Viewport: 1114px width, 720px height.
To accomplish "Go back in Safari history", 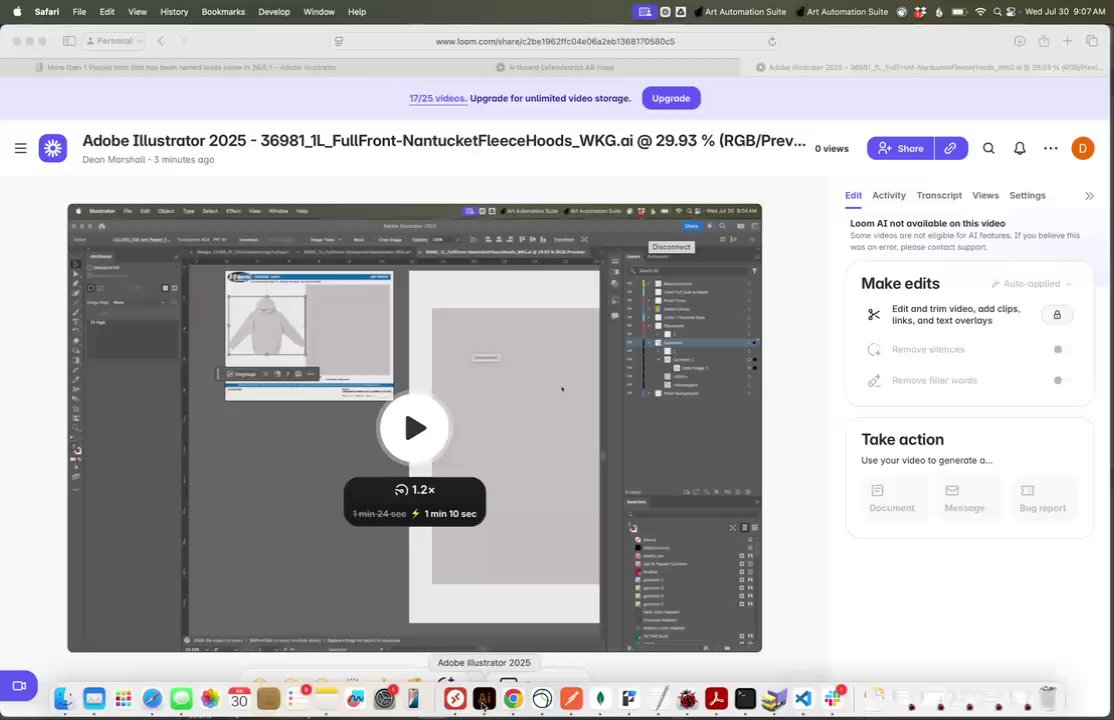I will [161, 41].
